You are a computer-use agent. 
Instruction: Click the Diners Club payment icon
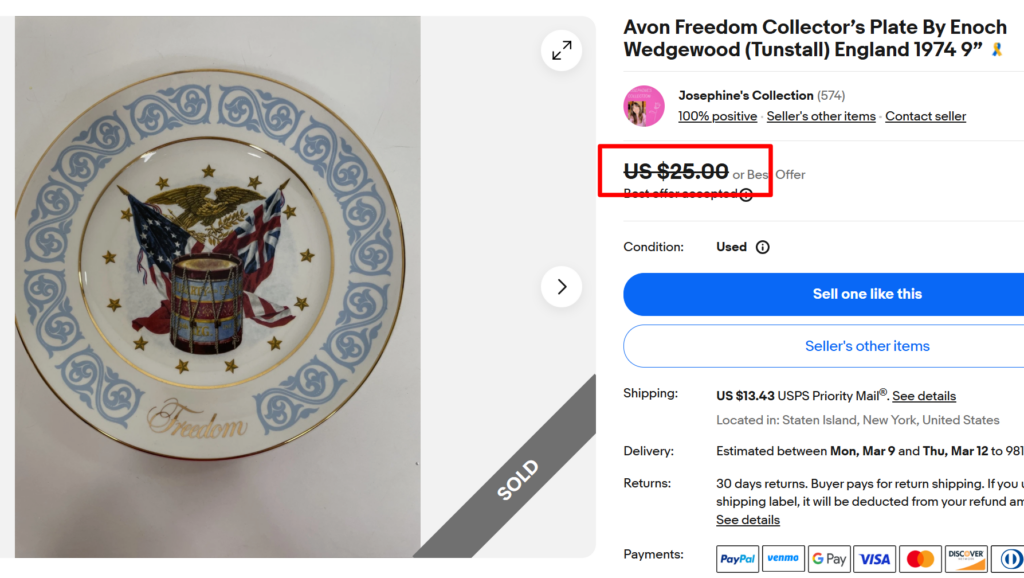[x=1010, y=558]
